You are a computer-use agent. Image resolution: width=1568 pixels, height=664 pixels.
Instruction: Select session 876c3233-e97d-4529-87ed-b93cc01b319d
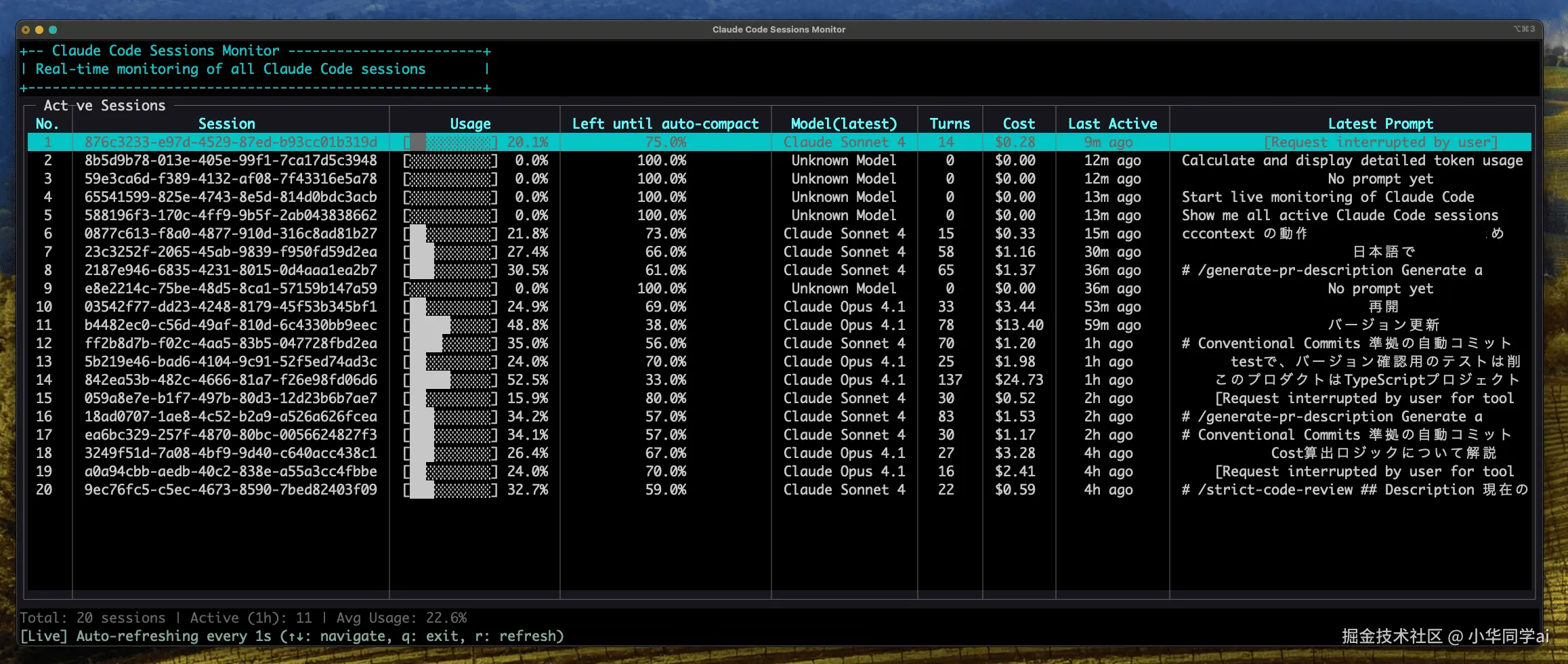pos(779,142)
